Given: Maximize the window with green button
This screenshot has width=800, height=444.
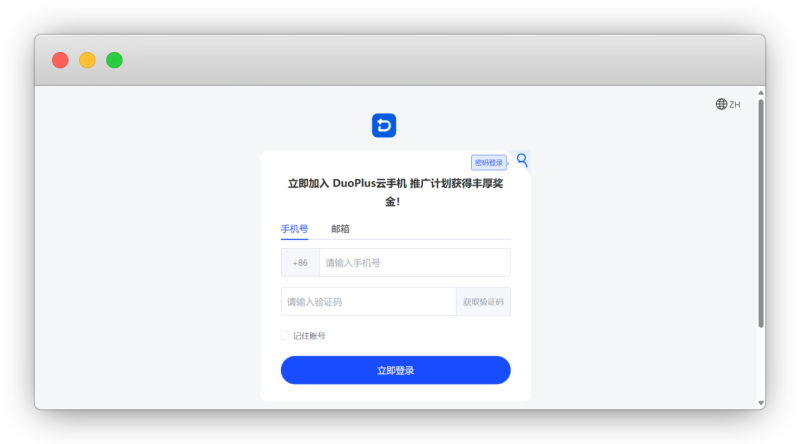Looking at the screenshot, I should [x=114, y=60].
